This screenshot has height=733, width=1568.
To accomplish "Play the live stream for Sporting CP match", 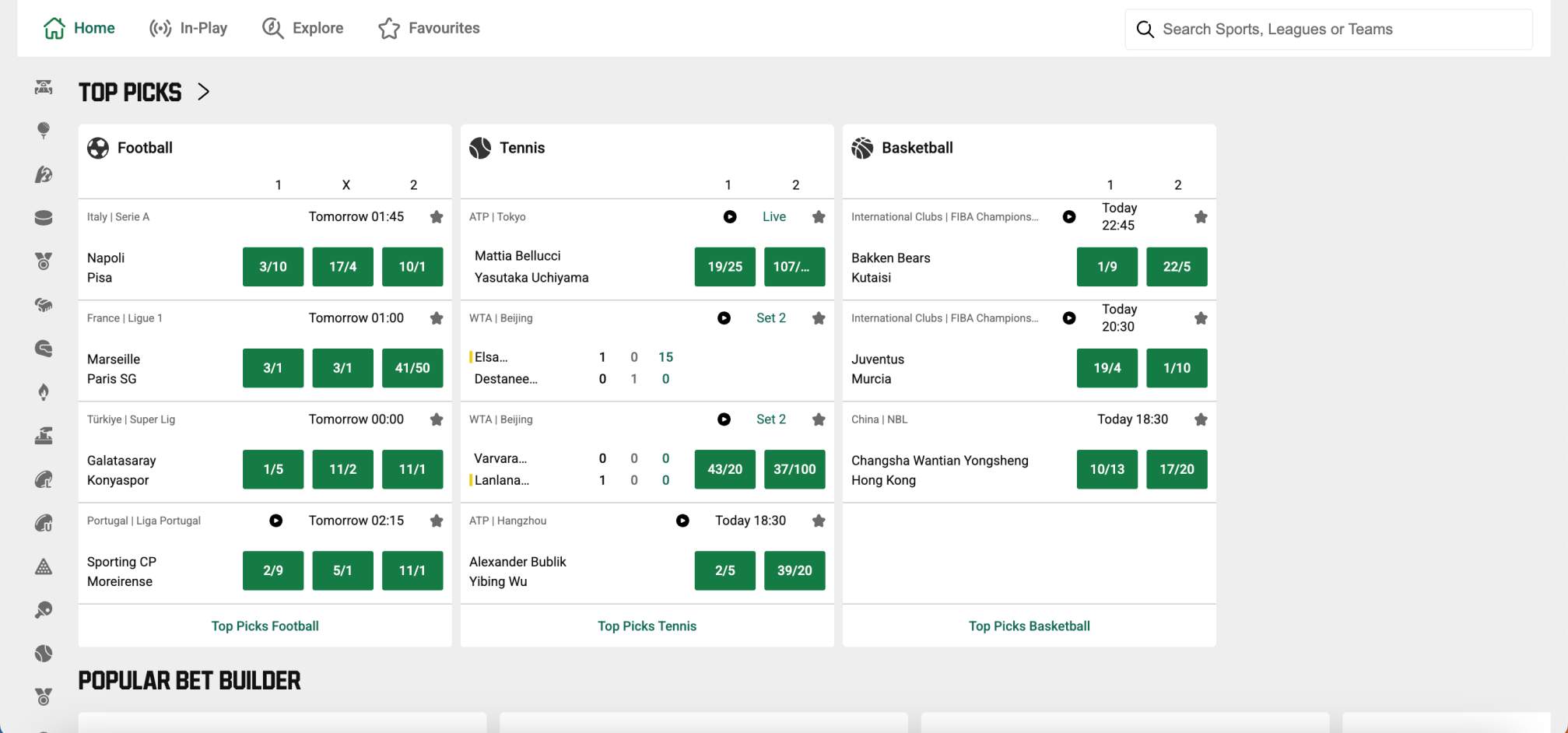I will (x=276, y=521).
